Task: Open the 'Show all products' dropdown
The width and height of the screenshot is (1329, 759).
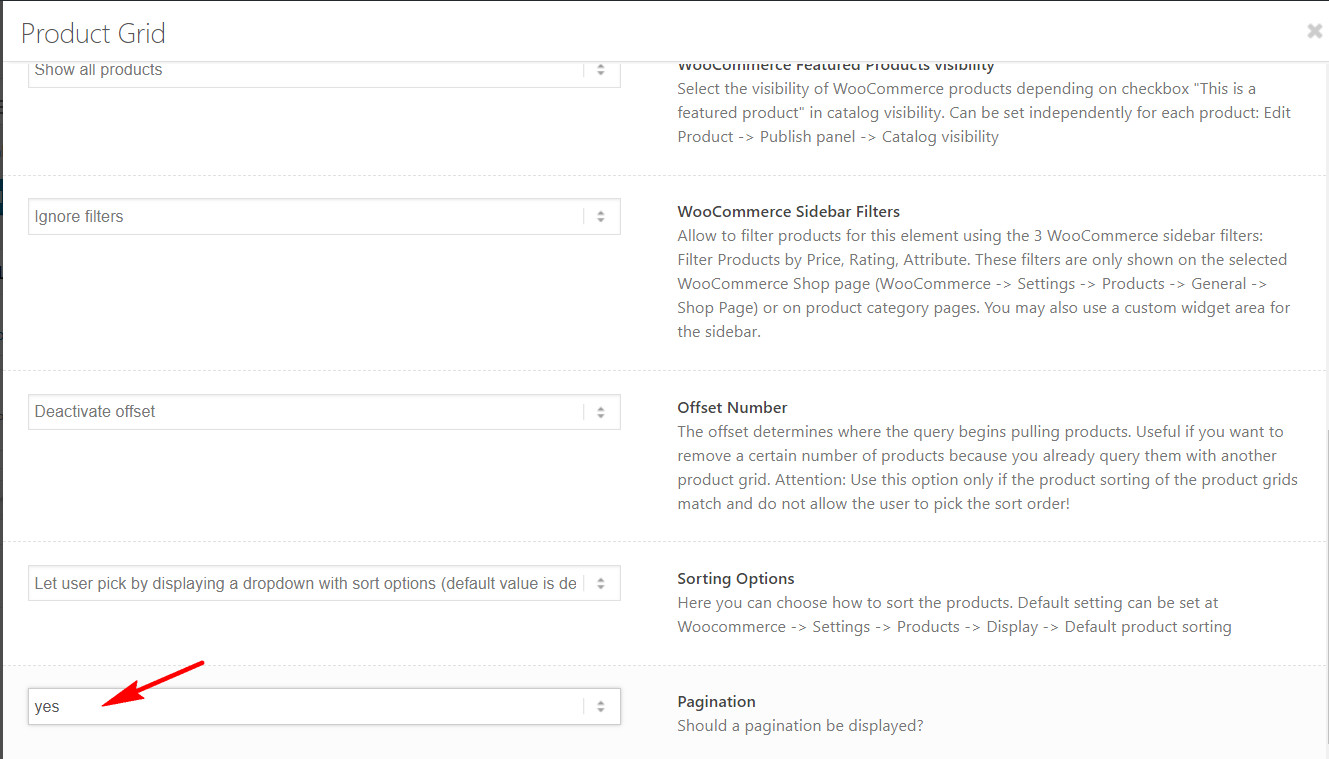Action: (x=324, y=72)
